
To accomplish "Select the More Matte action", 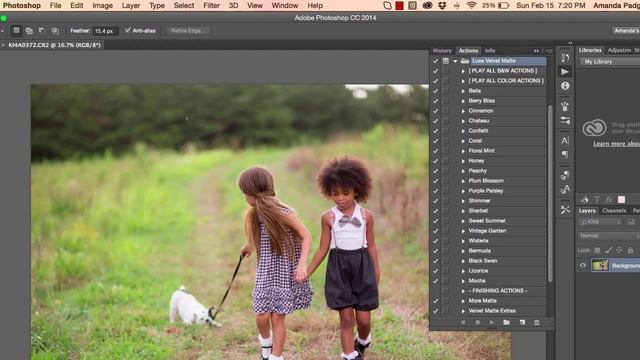I will click(x=482, y=301).
